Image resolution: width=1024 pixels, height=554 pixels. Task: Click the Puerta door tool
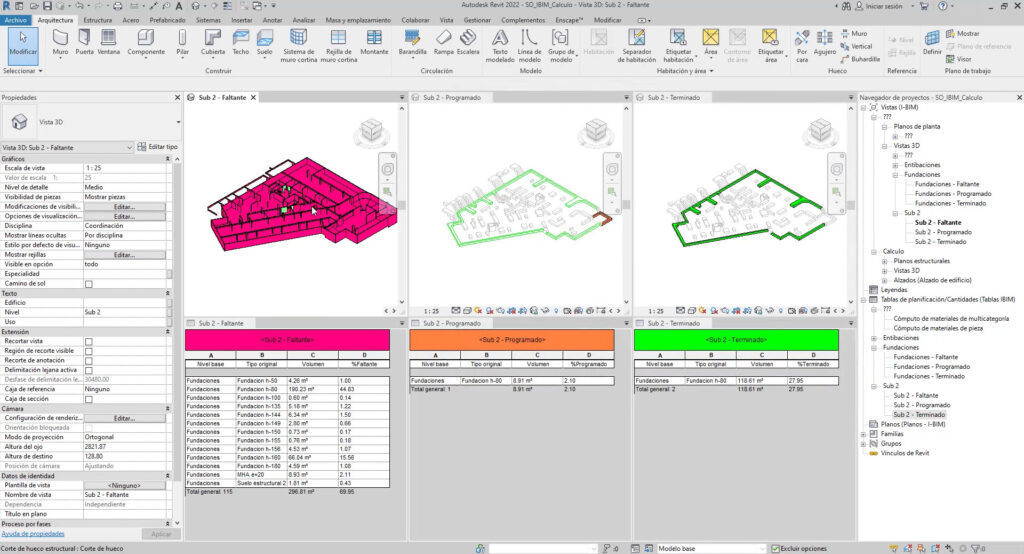click(85, 42)
